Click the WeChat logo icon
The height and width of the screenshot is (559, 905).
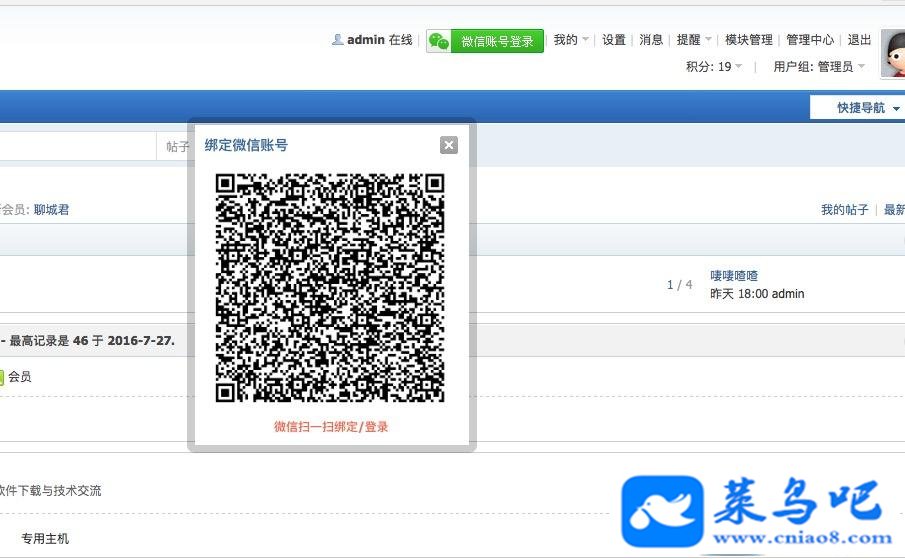[439, 41]
